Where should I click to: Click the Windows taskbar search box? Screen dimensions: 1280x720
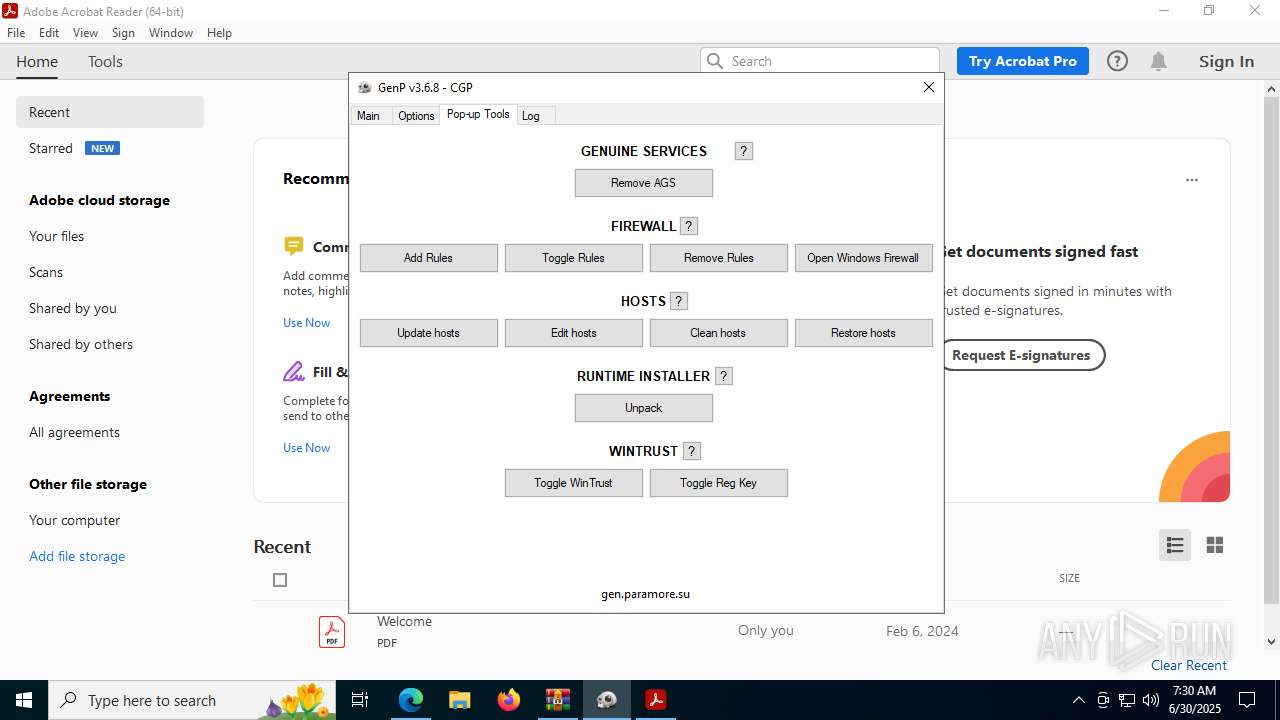point(190,700)
